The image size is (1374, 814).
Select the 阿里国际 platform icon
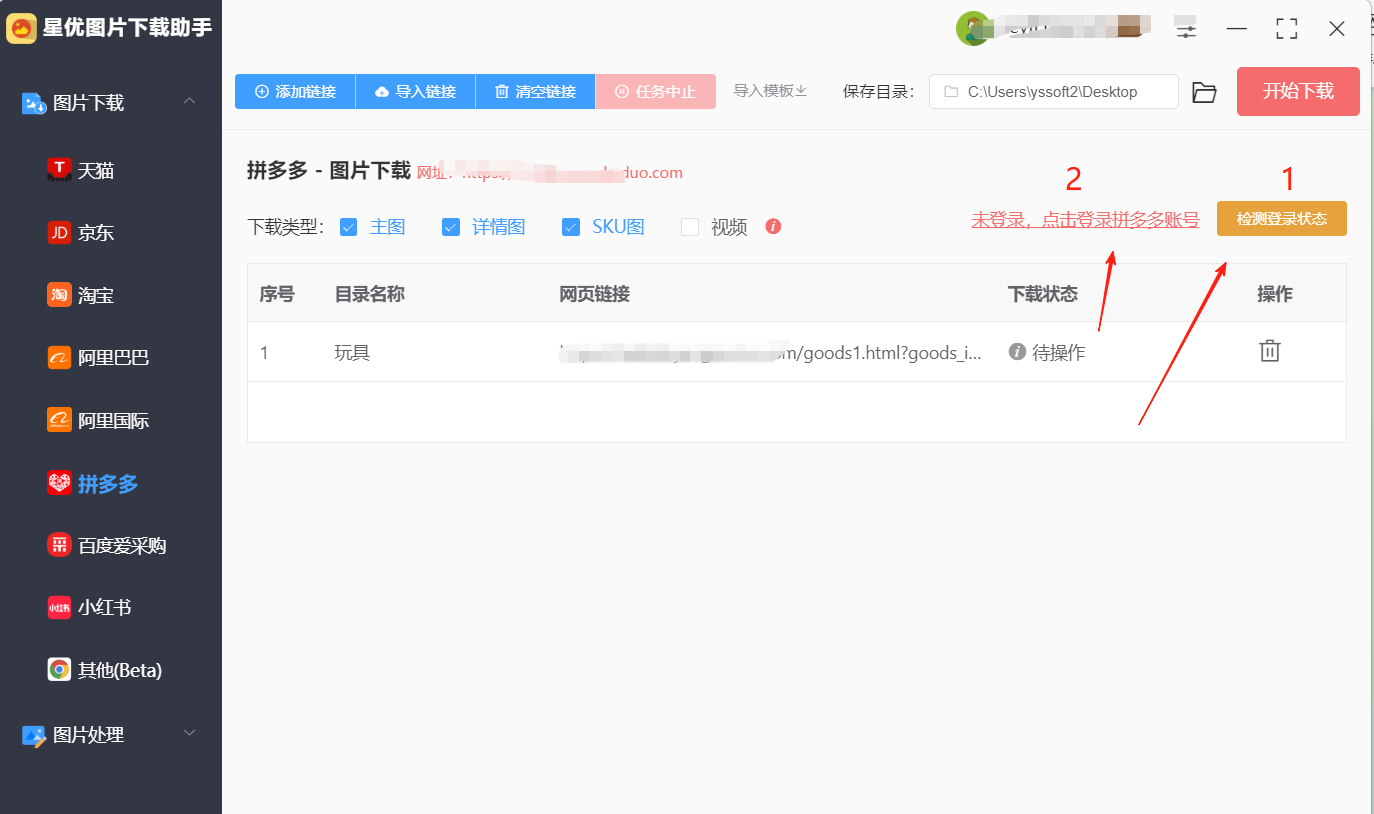[x=59, y=420]
